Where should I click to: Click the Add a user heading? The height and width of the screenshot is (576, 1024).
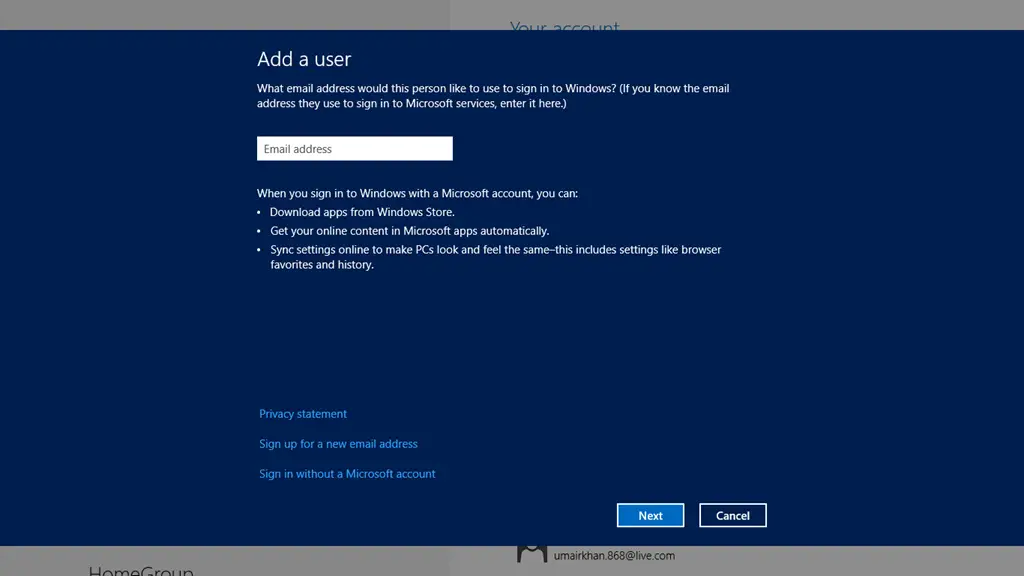(x=304, y=59)
